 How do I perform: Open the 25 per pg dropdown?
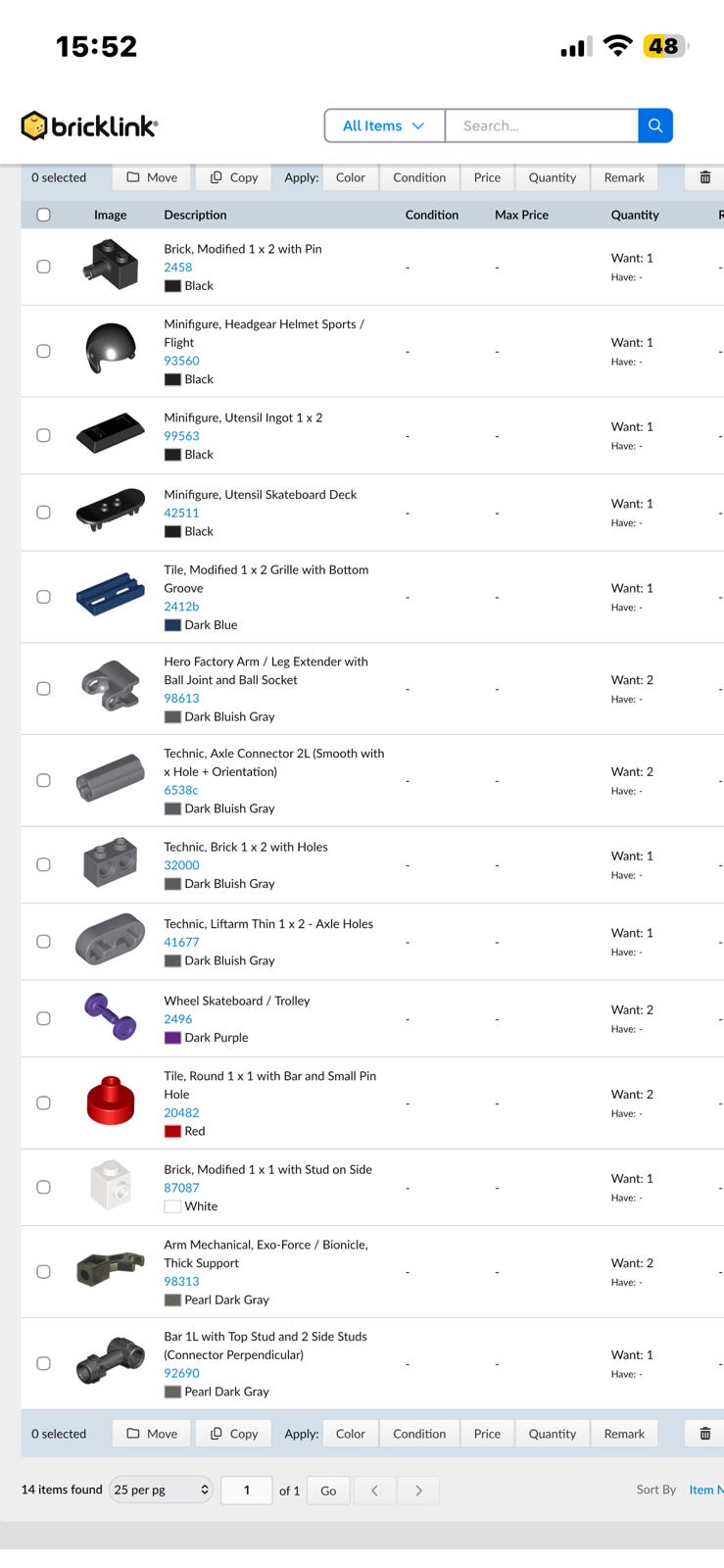pos(161,1490)
